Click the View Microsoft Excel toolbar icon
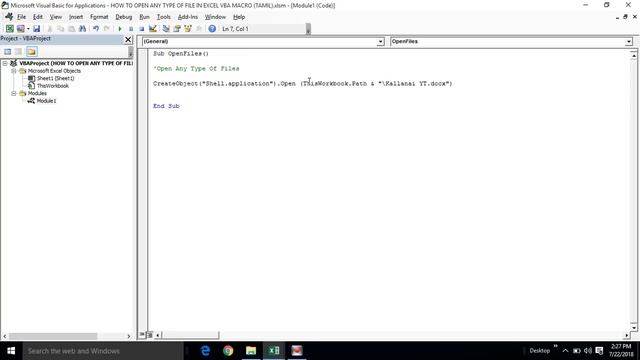Viewport: 640px width, 360px height. (9, 29)
